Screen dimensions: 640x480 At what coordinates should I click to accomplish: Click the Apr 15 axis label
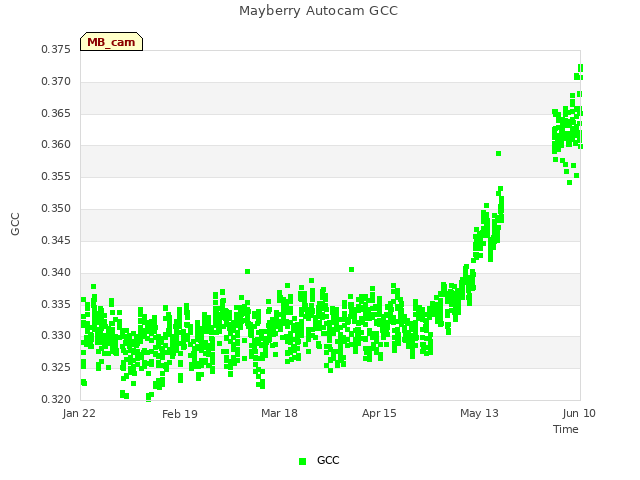click(x=379, y=413)
